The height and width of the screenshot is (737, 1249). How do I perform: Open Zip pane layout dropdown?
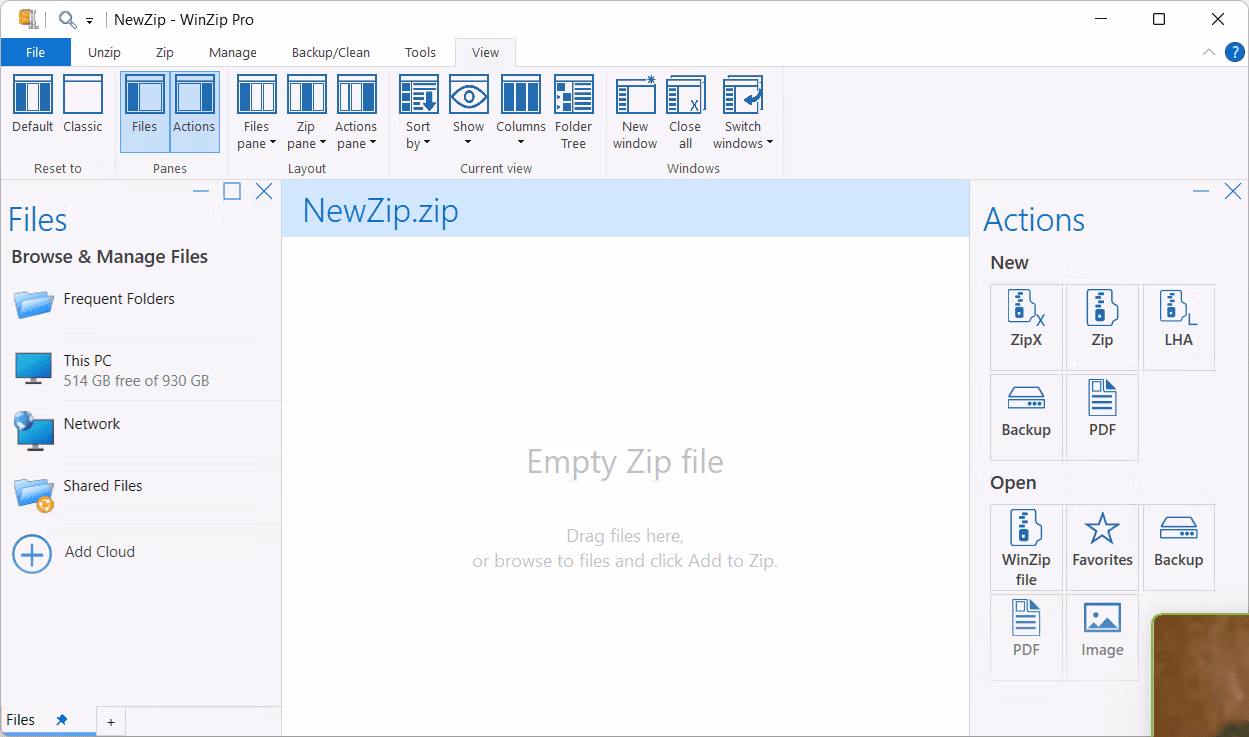click(x=306, y=111)
